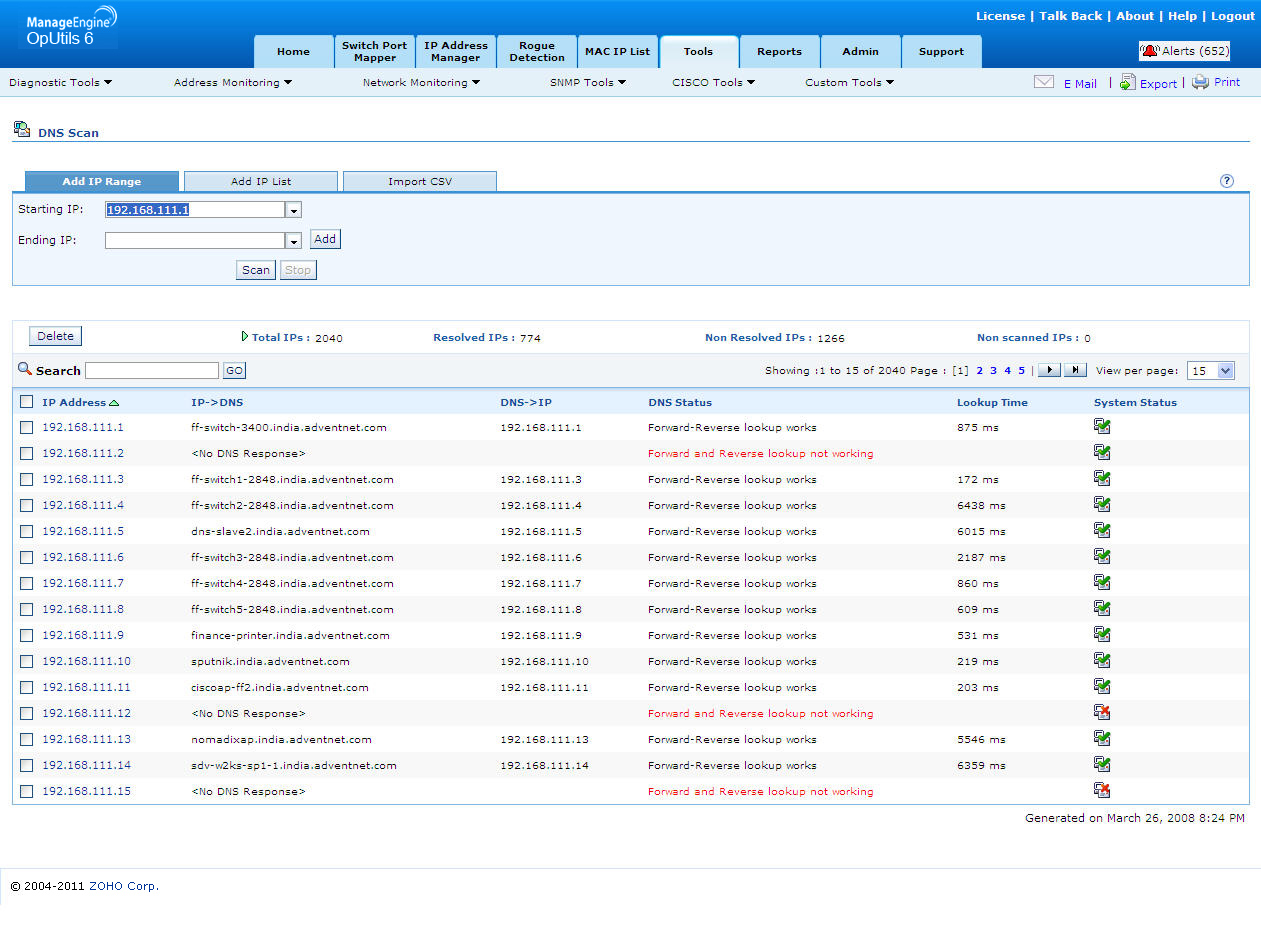Viewport: 1261px width, 942px height.
Task: Go to next page arrow button
Action: coord(1048,370)
